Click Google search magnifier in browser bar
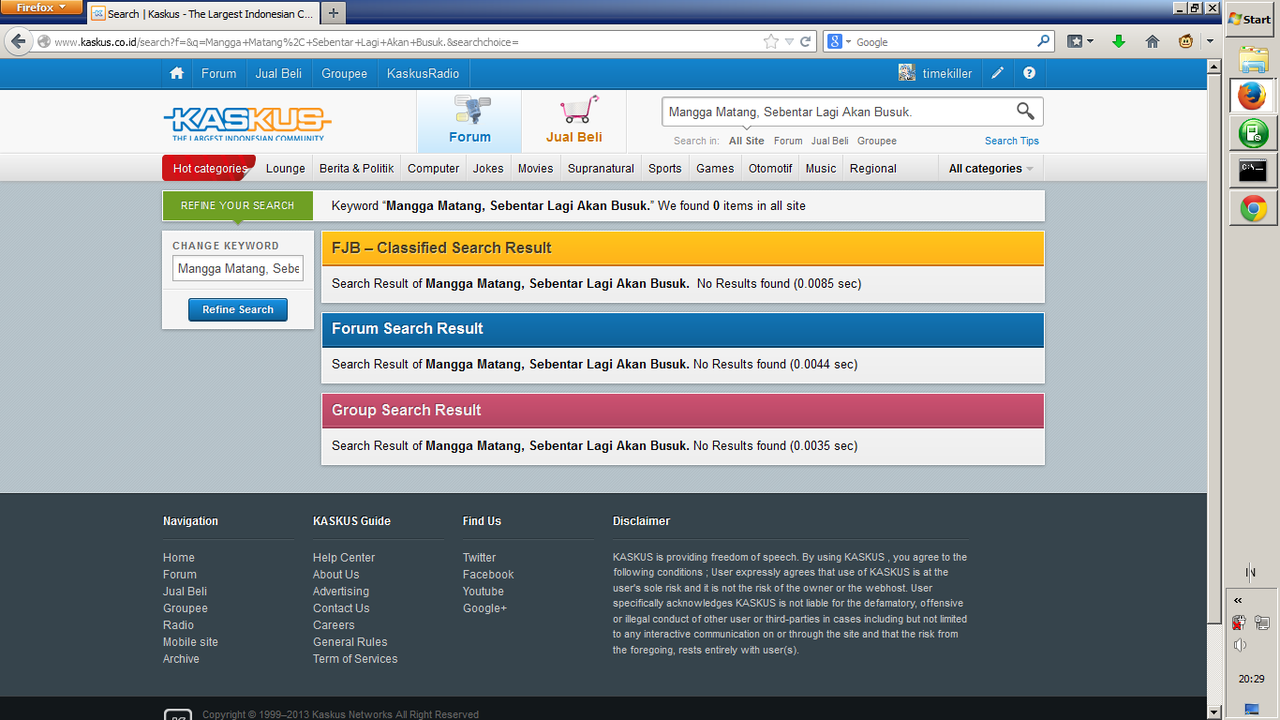The image size is (1280, 720). tap(1043, 42)
